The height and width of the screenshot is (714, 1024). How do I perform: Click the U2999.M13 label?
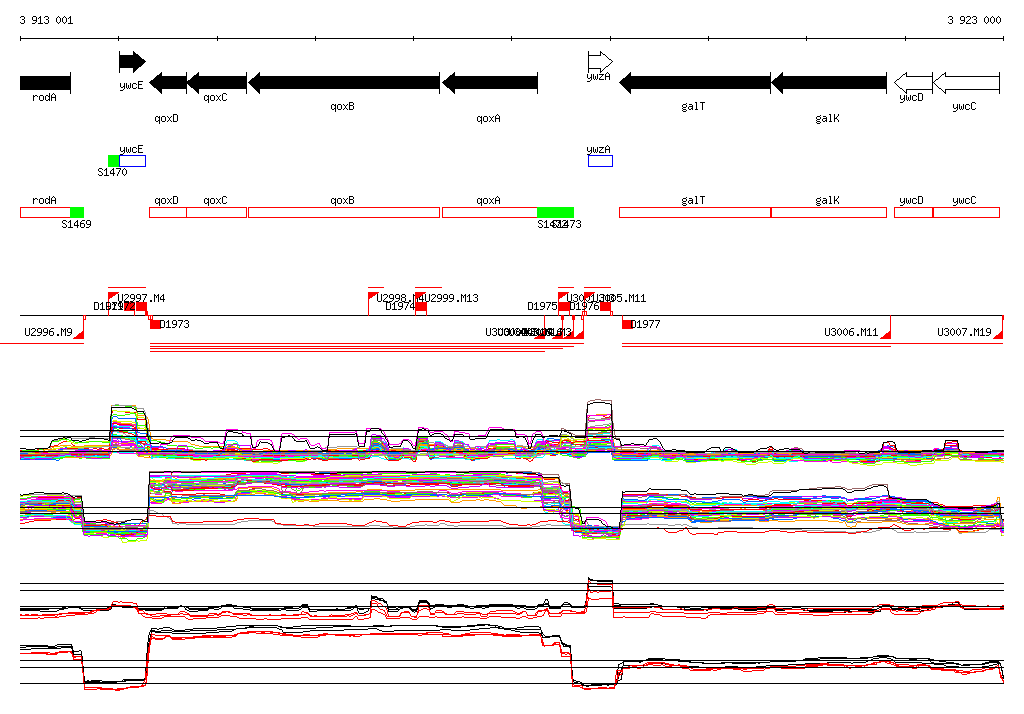tap(452, 299)
